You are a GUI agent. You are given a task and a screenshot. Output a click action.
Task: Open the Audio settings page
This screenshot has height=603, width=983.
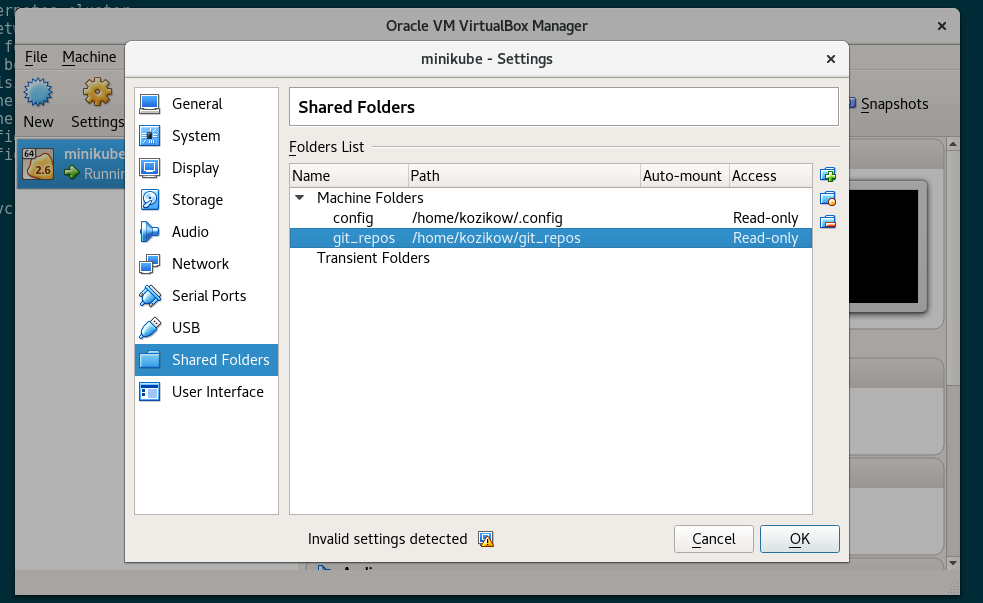(190, 232)
